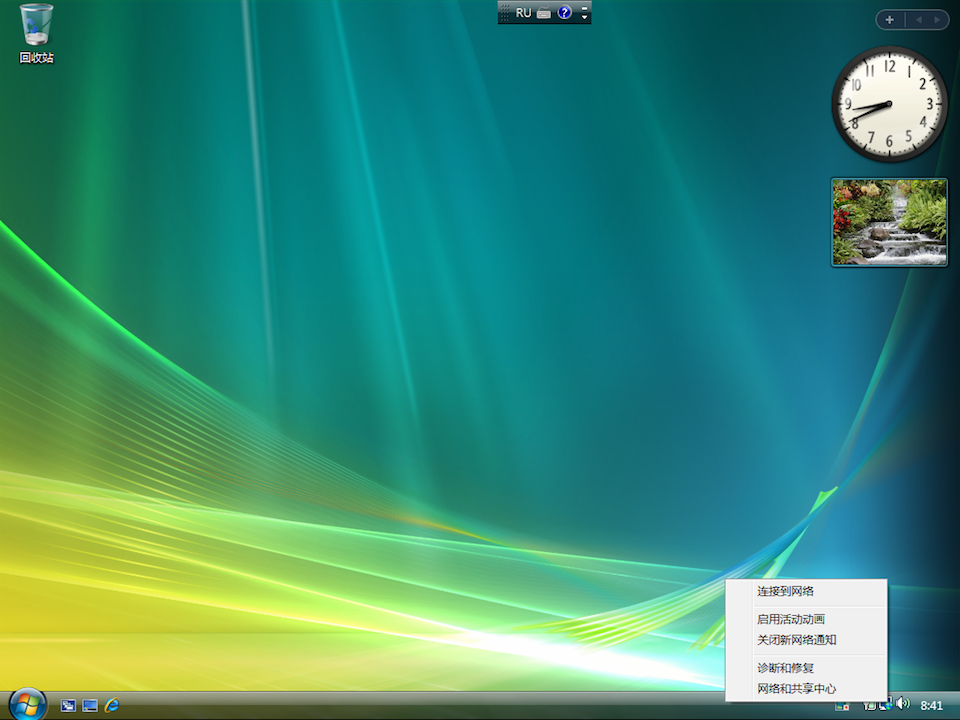Click the network globe tray icon
The width and height of the screenshot is (960, 720).
(886, 705)
